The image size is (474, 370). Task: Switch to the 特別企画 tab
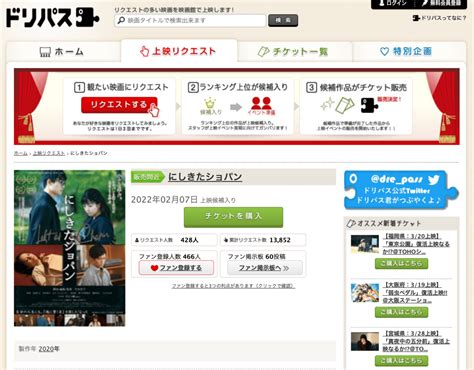tap(409, 51)
